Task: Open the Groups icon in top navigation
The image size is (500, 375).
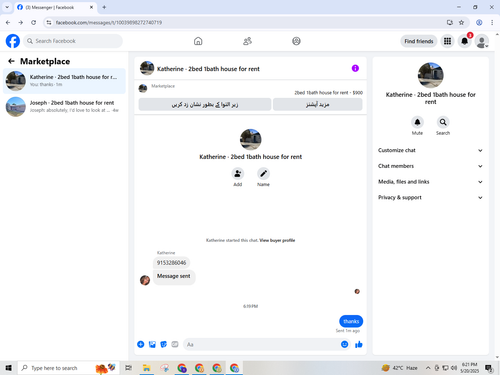Action: tap(296, 41)
